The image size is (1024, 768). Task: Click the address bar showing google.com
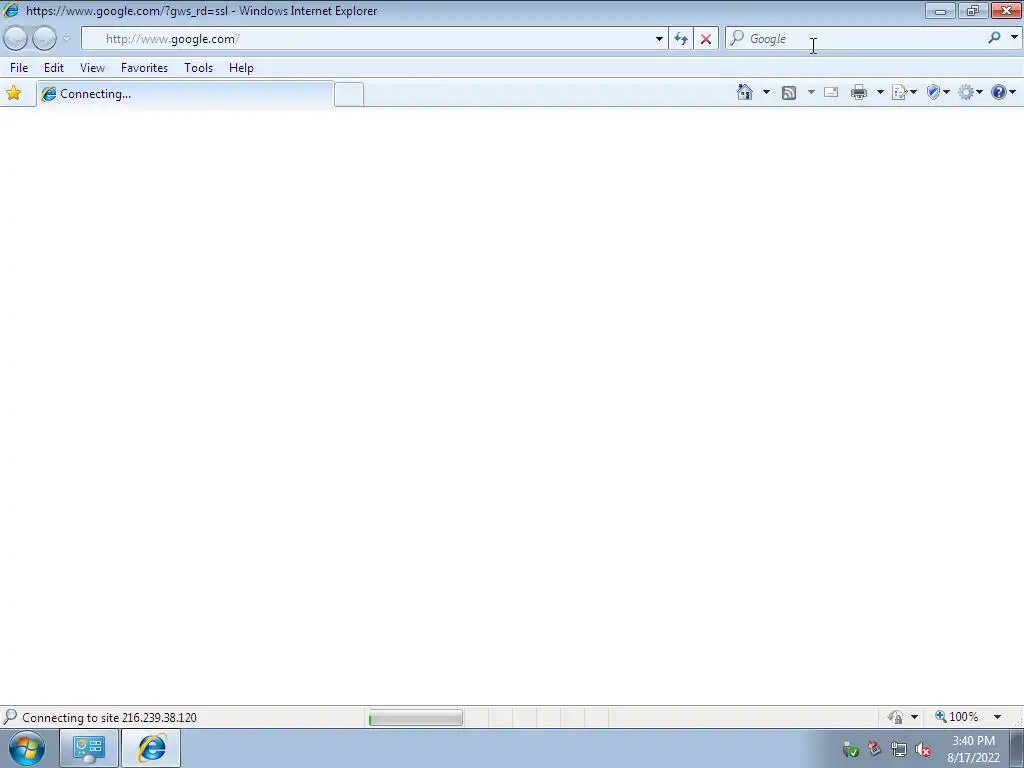tap(366, 39)
